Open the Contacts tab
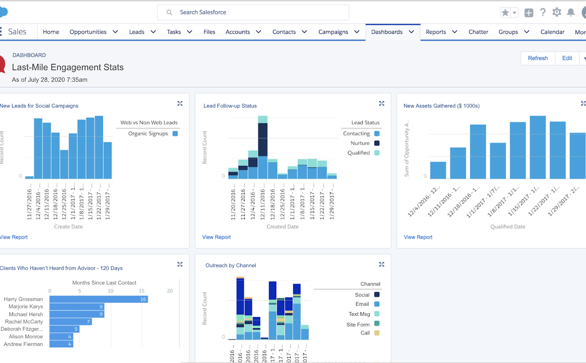The height and width of the screenshot is (363, 586). (284, 32)
